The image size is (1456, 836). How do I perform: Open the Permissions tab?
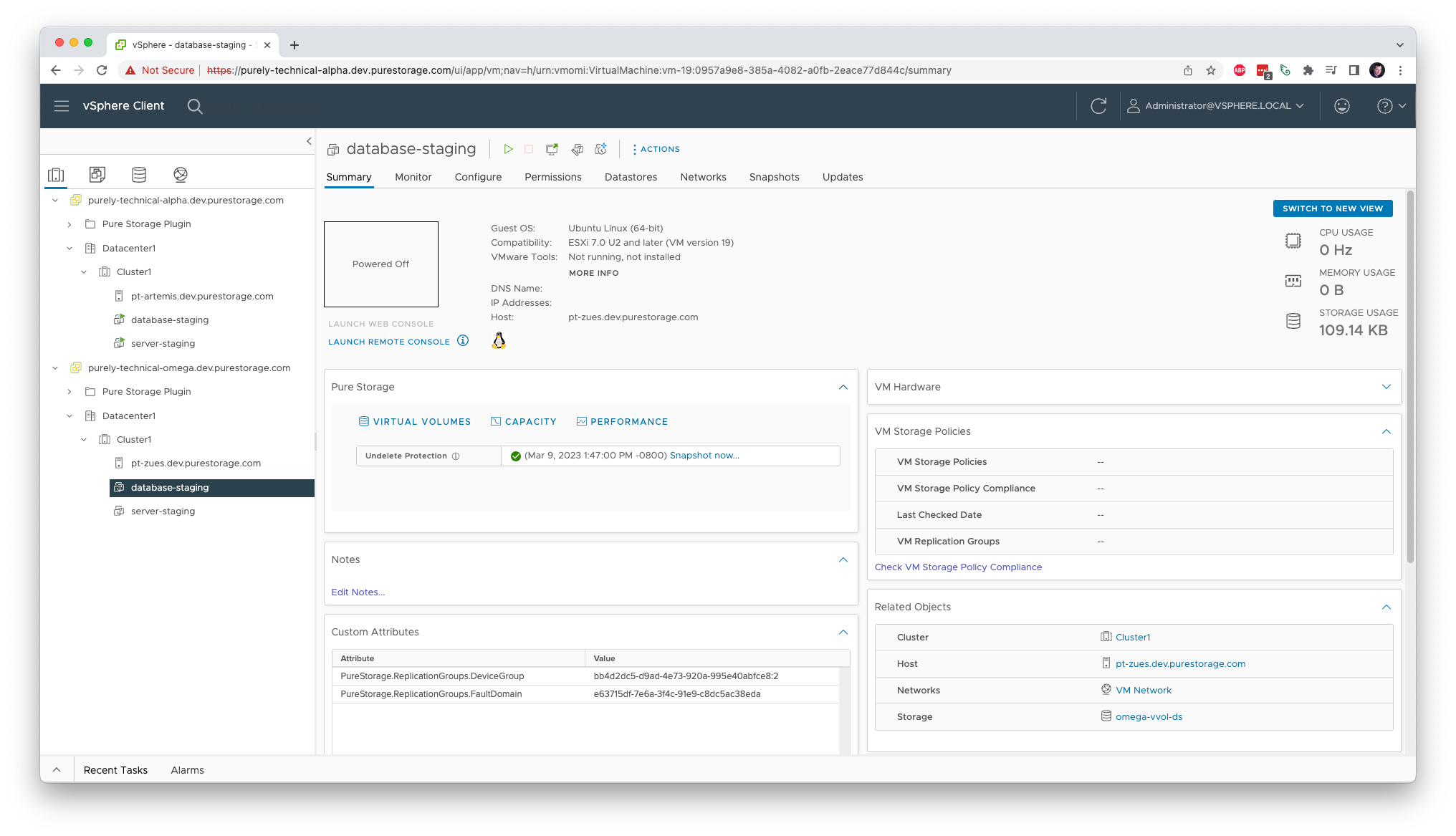[553, 177]
